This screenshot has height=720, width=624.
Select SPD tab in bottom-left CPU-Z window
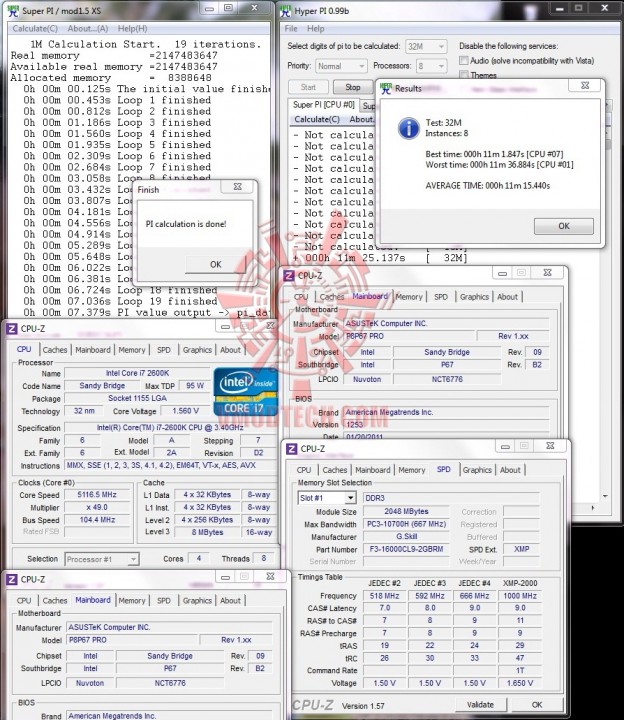click(x=163, y=601)
